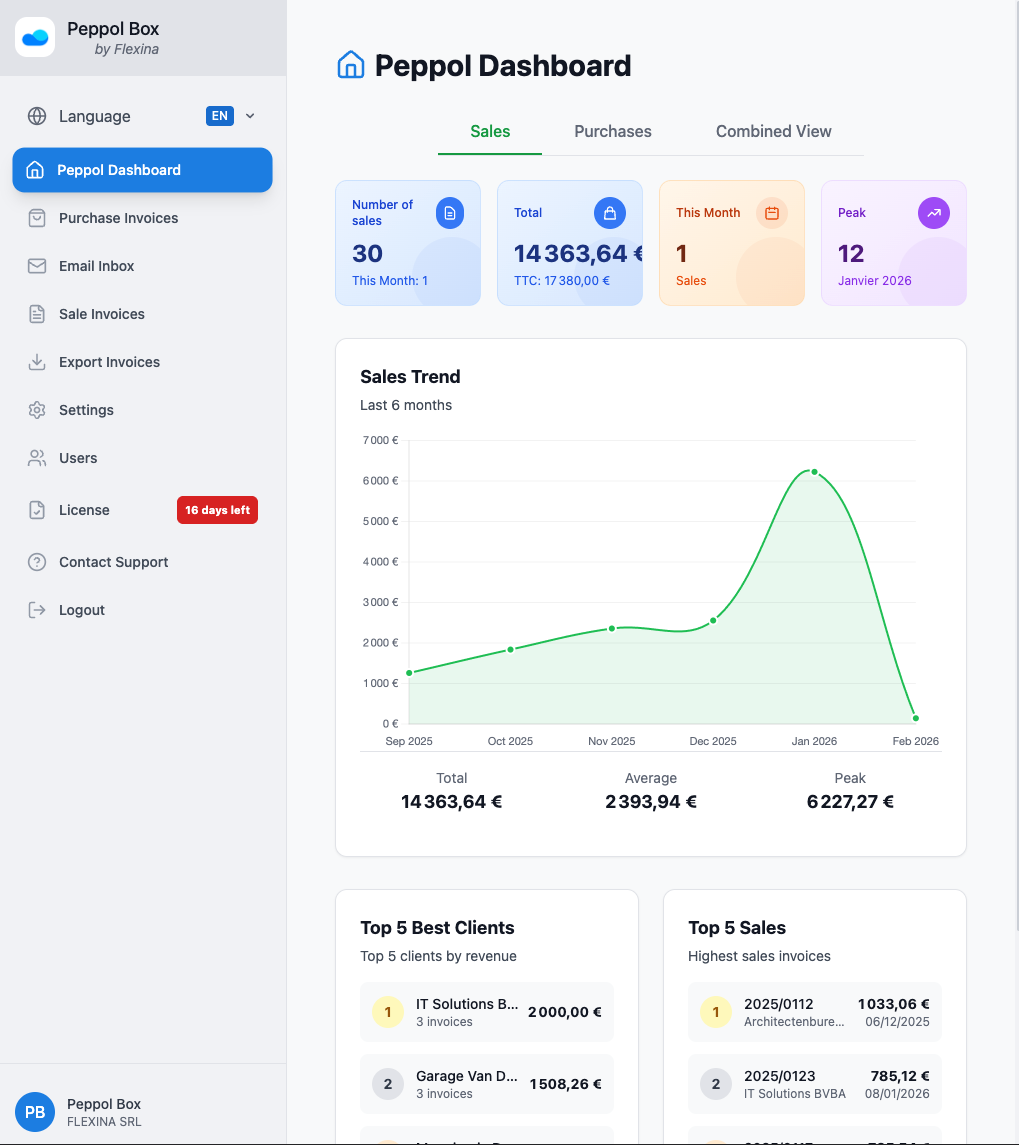The height and width of the screenshot is (1145, 1019).
Task: Select the Export Invoices download icon
Action: pyautogui.click(x=37, y=362)
